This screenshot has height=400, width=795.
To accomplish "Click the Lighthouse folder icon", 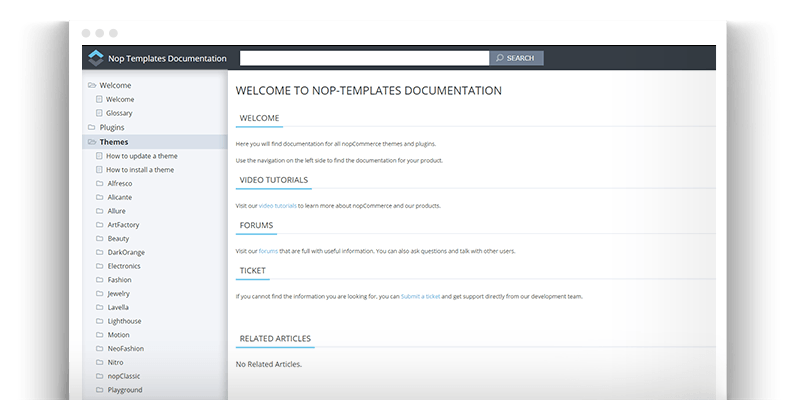I will [x=99, y=320].
